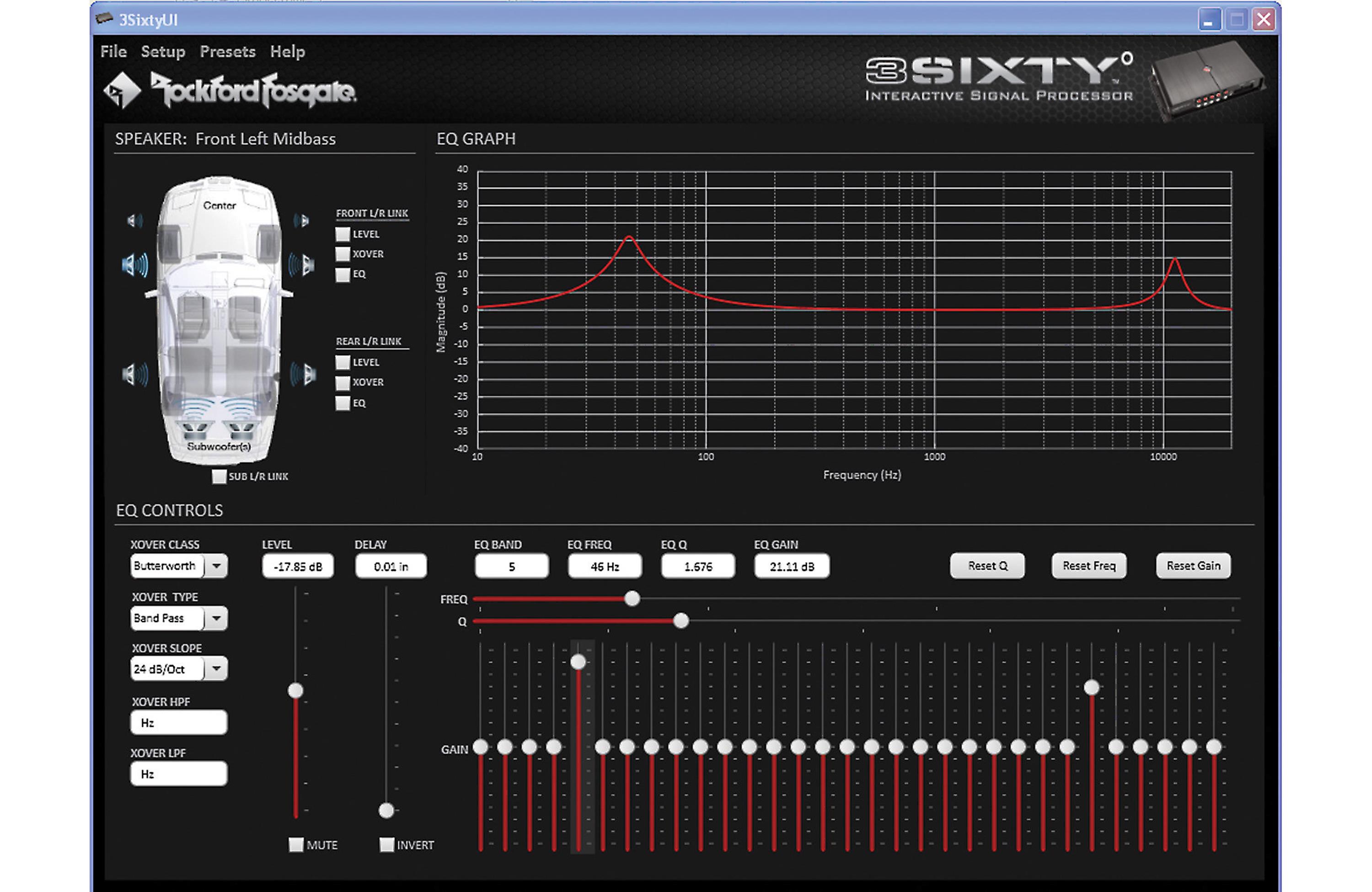Select the Center speaker on the car
The height and width of the screenshot is (892, 1372).
click(x=219, y=205)
